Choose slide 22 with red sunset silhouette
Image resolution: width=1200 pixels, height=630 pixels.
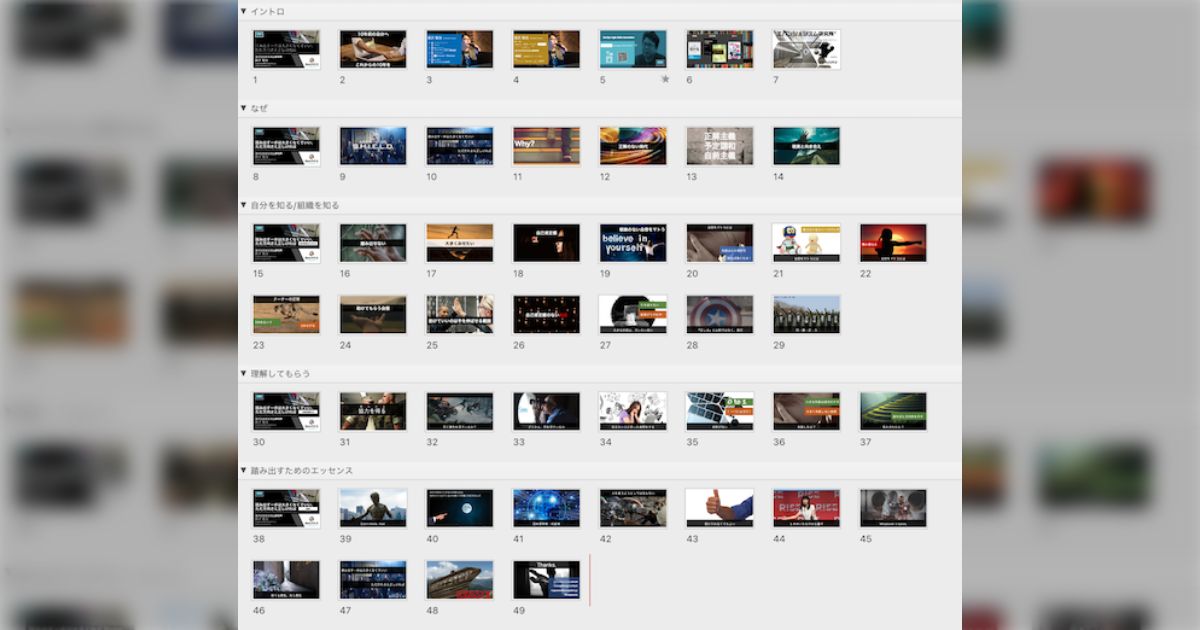point(893,243)
